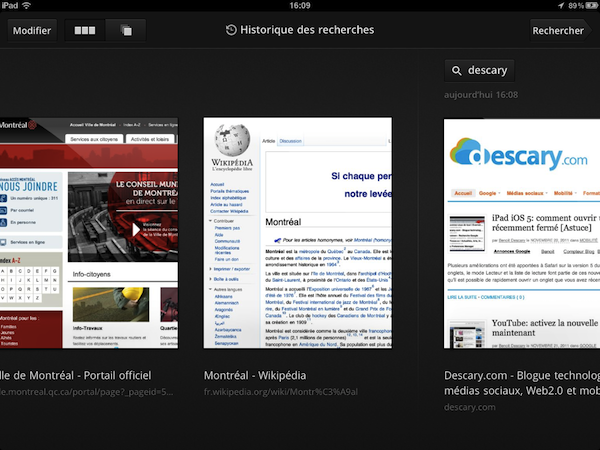The image size is (600, 450).
Task: Open the Montréal Wikipédia page thumbnail
Action: [298, 233]
